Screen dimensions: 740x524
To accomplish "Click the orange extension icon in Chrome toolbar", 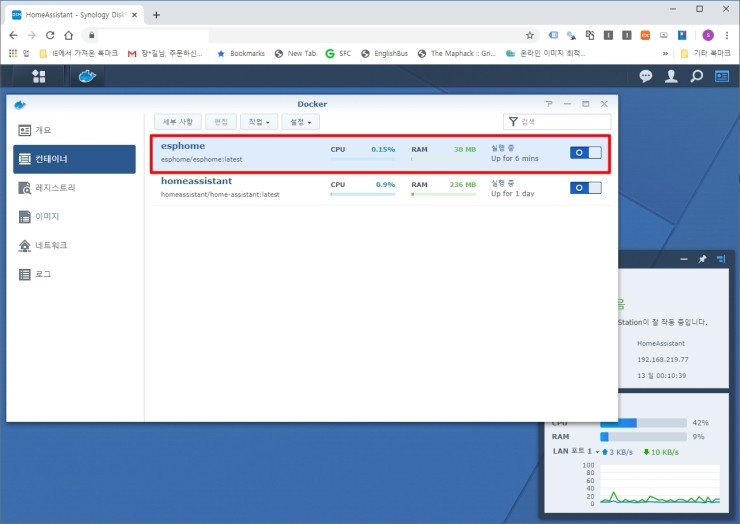I will coord(645,35).
